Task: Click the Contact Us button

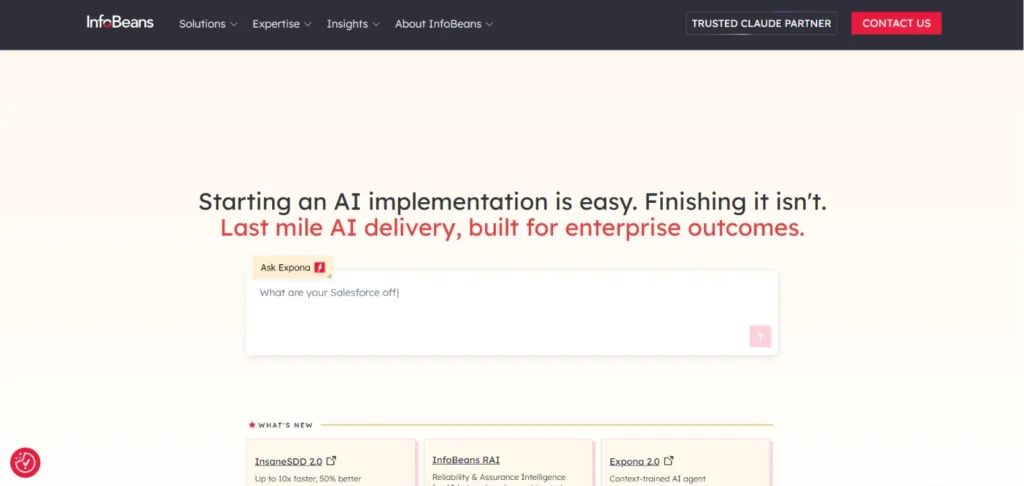Action: [x=896, y=24]
